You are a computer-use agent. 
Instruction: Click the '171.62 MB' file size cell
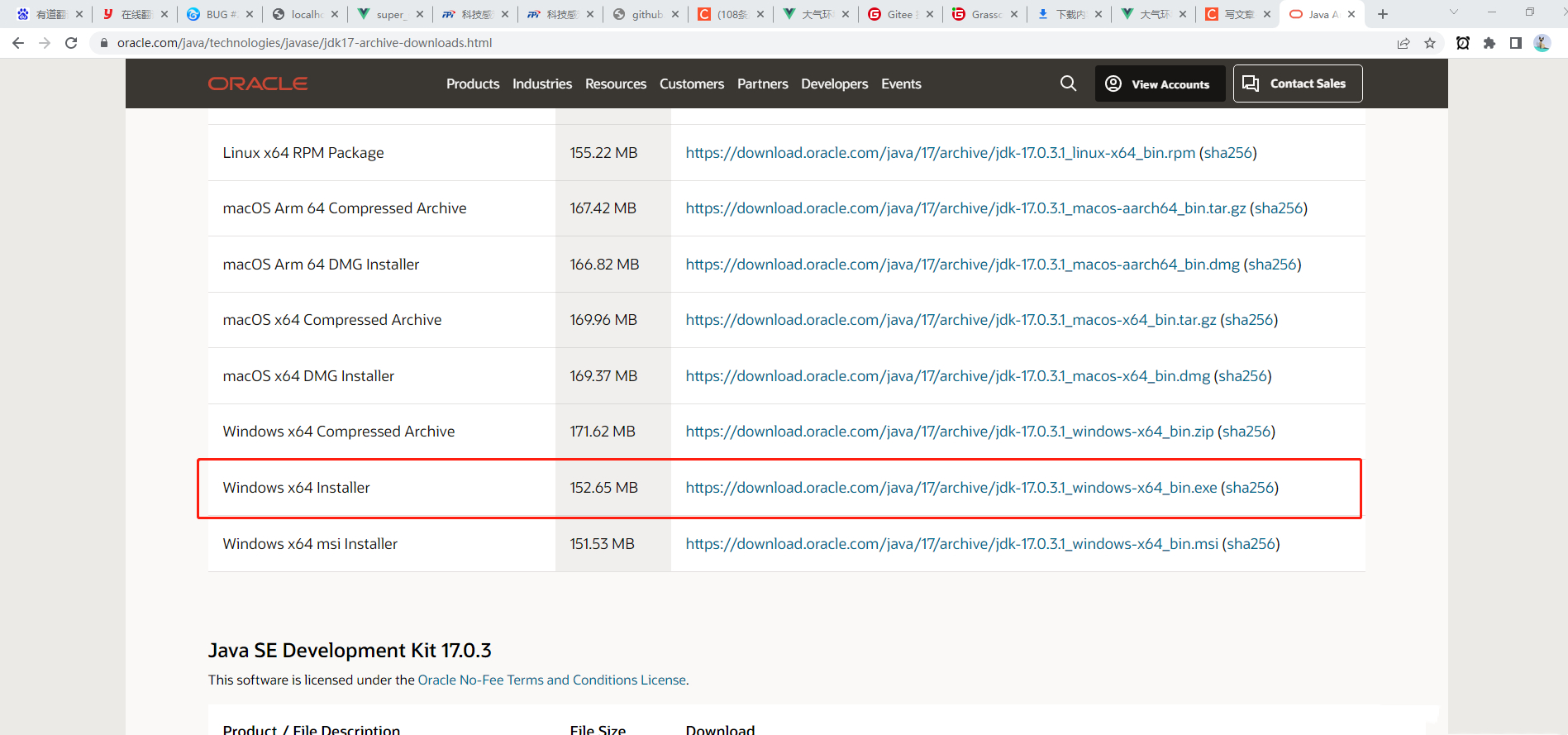click(x=603, y=432)
